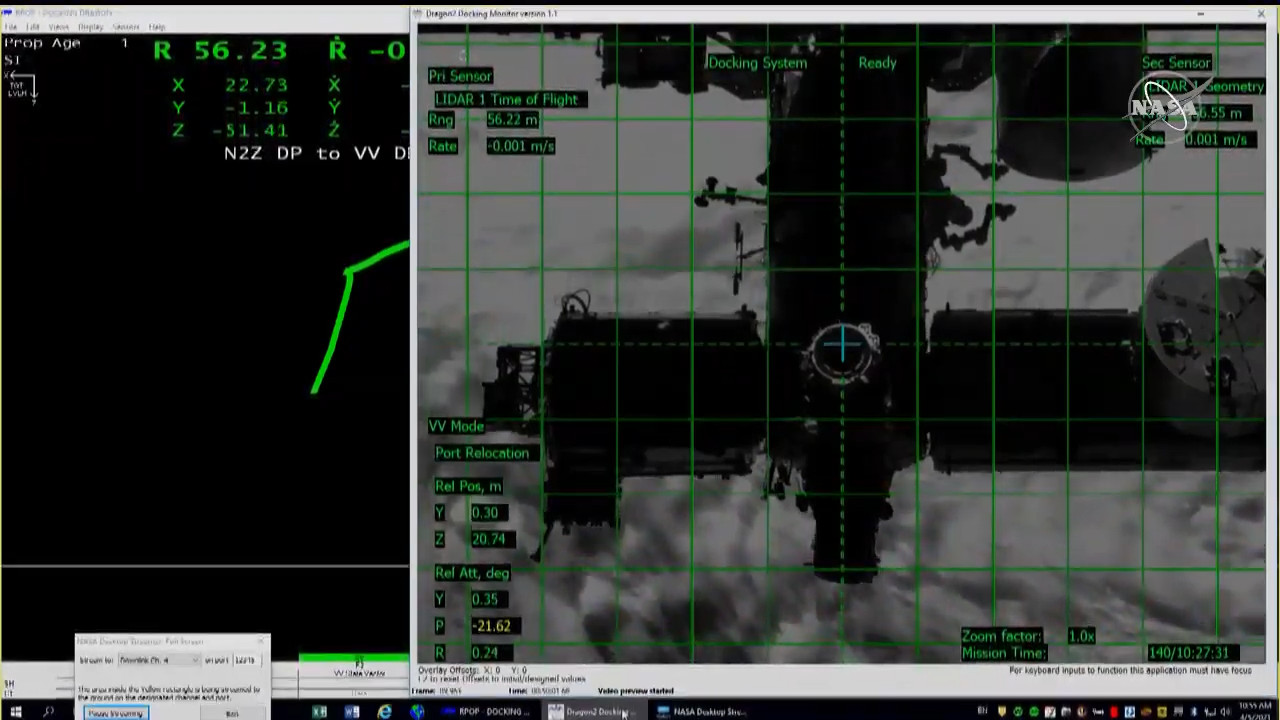Image resolution: width=1280 pixels, height=720 pixels.
Task: Click the taskbar search magnifier icon
Action: tap(48, 712)
